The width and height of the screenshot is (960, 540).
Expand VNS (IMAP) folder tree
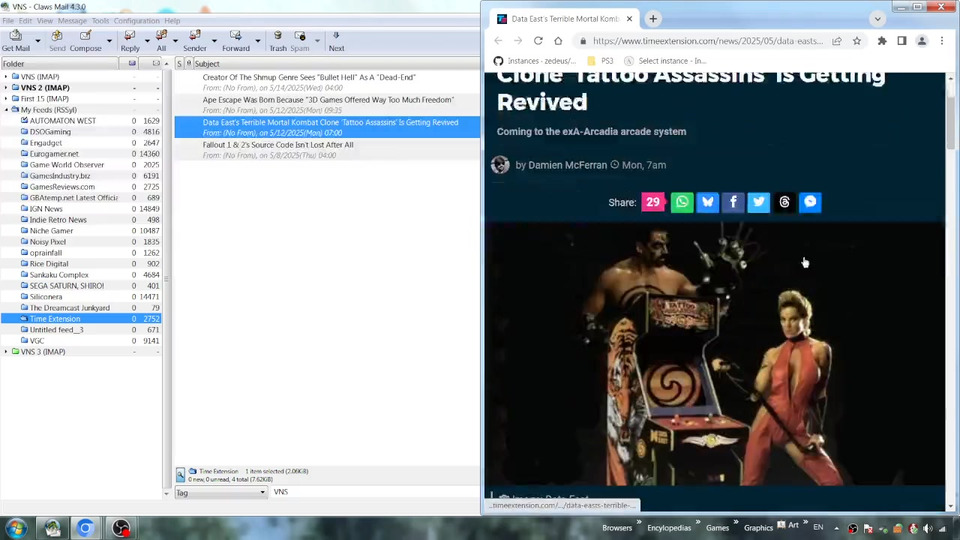tap(6, 77)
